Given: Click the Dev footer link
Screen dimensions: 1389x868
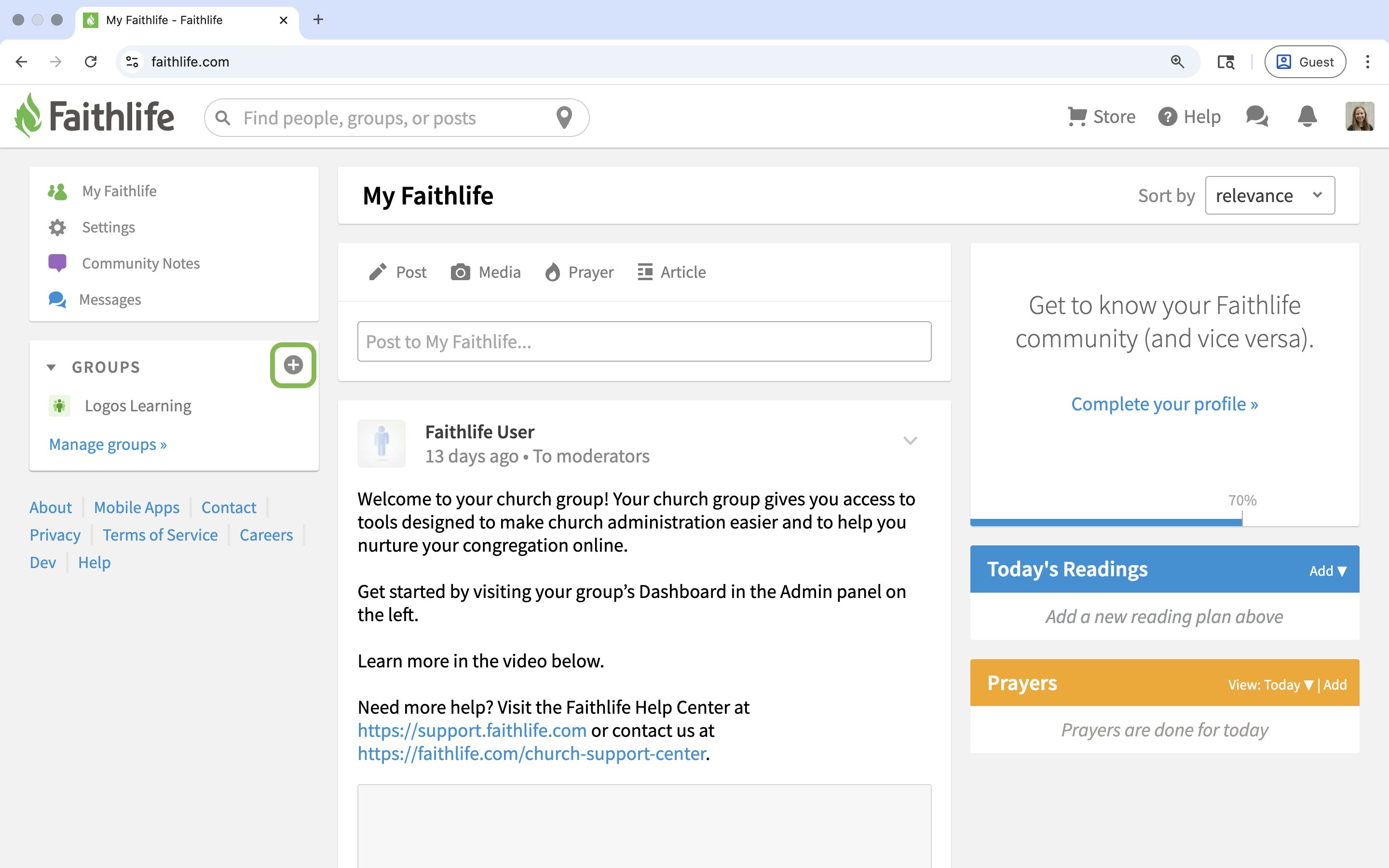Looking at the screenshot, I should coord(43,563).
